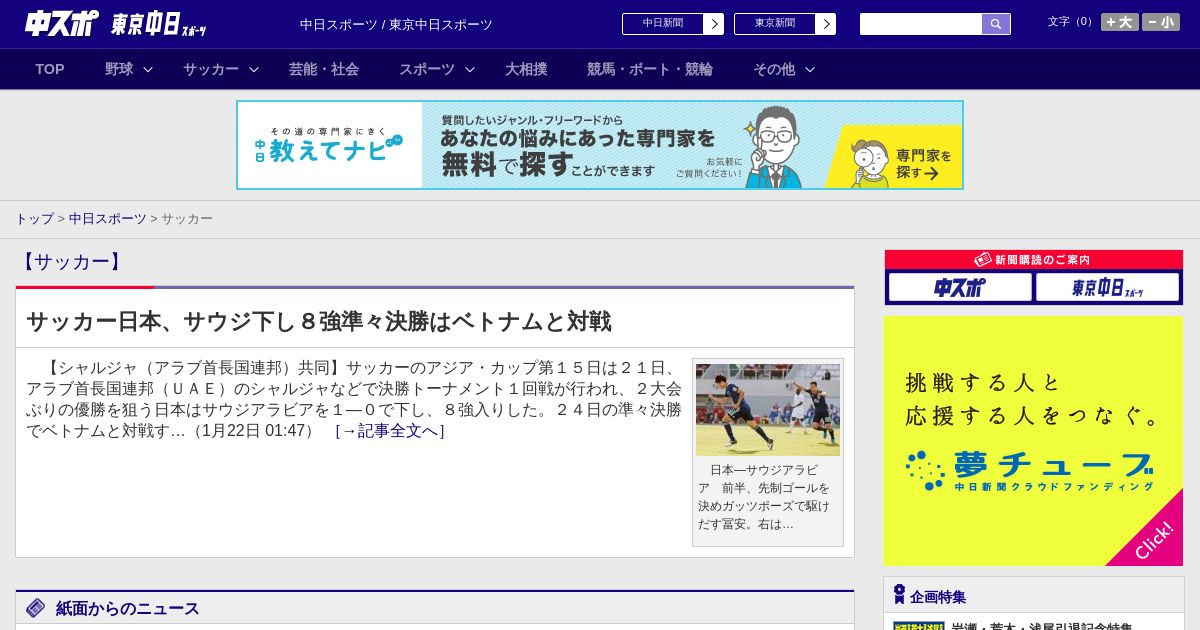
Task: Open 芸能・社会 navigation item
Action: 324,69
